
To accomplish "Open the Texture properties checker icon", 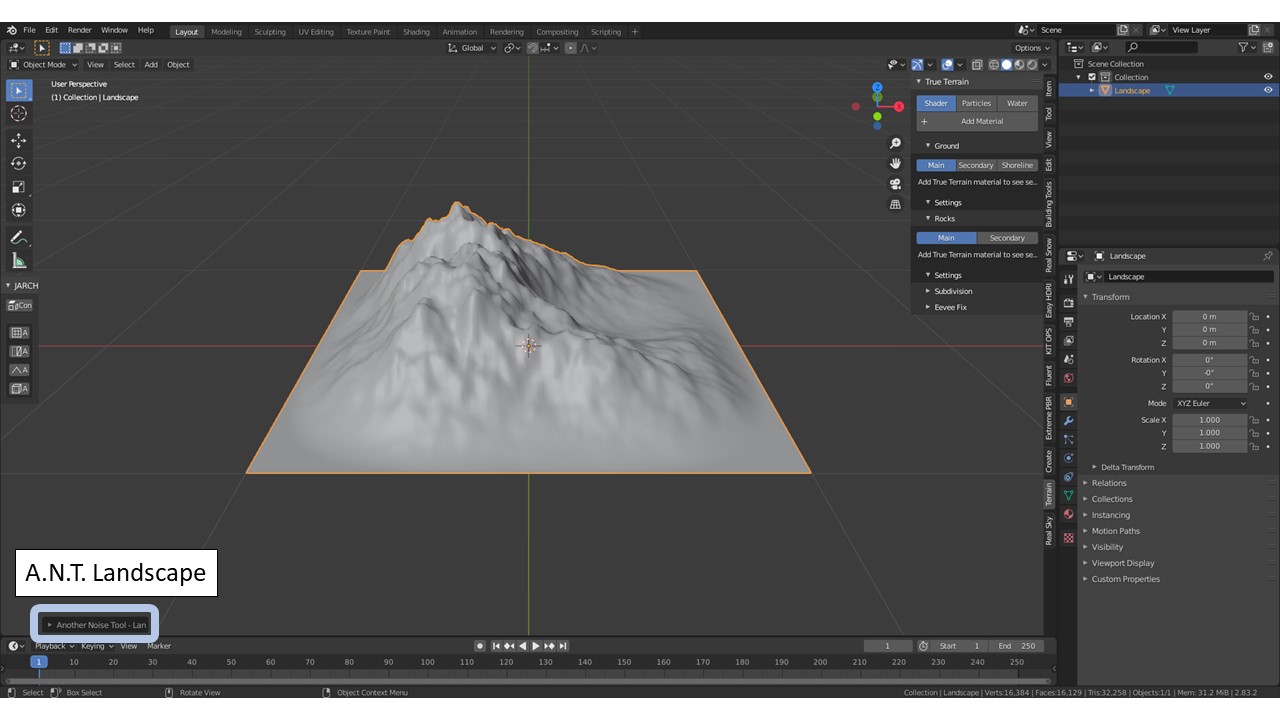I will 1068,538.
